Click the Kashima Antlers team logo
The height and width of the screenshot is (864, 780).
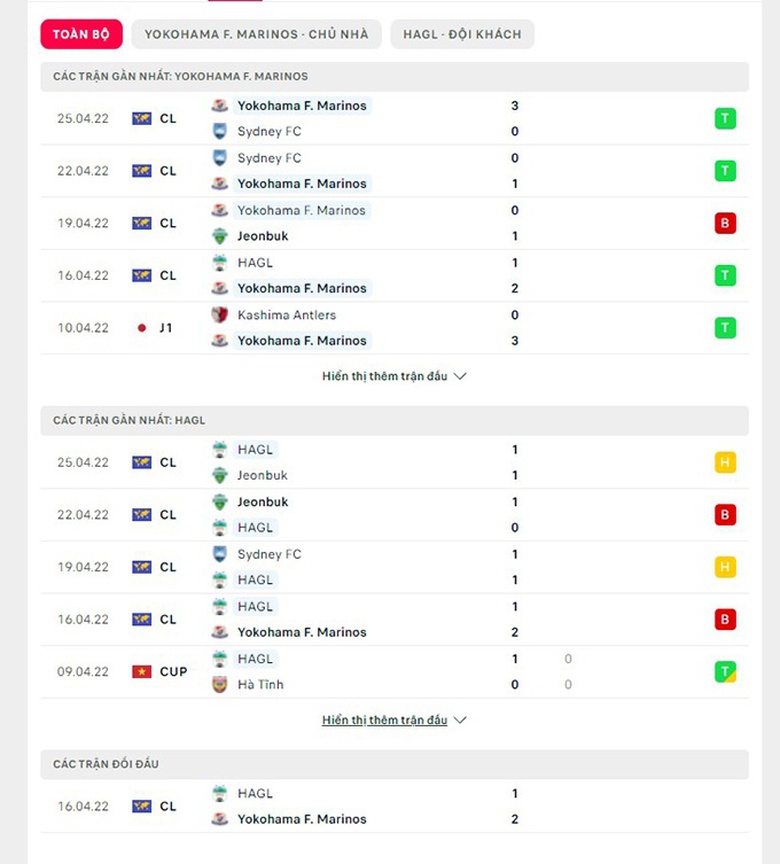click(x=220, y=315)
